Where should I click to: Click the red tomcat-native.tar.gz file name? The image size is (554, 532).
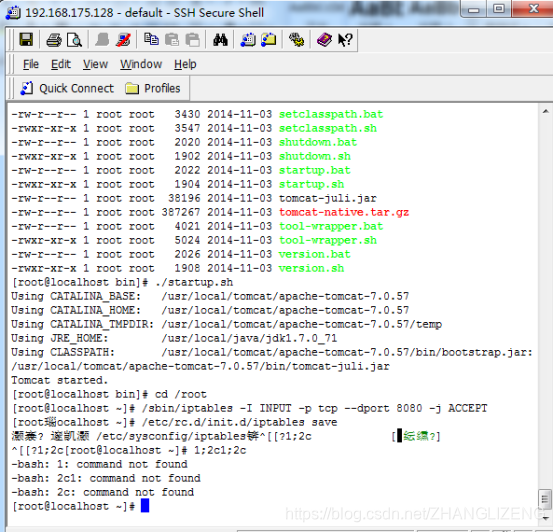click(344, 212)
